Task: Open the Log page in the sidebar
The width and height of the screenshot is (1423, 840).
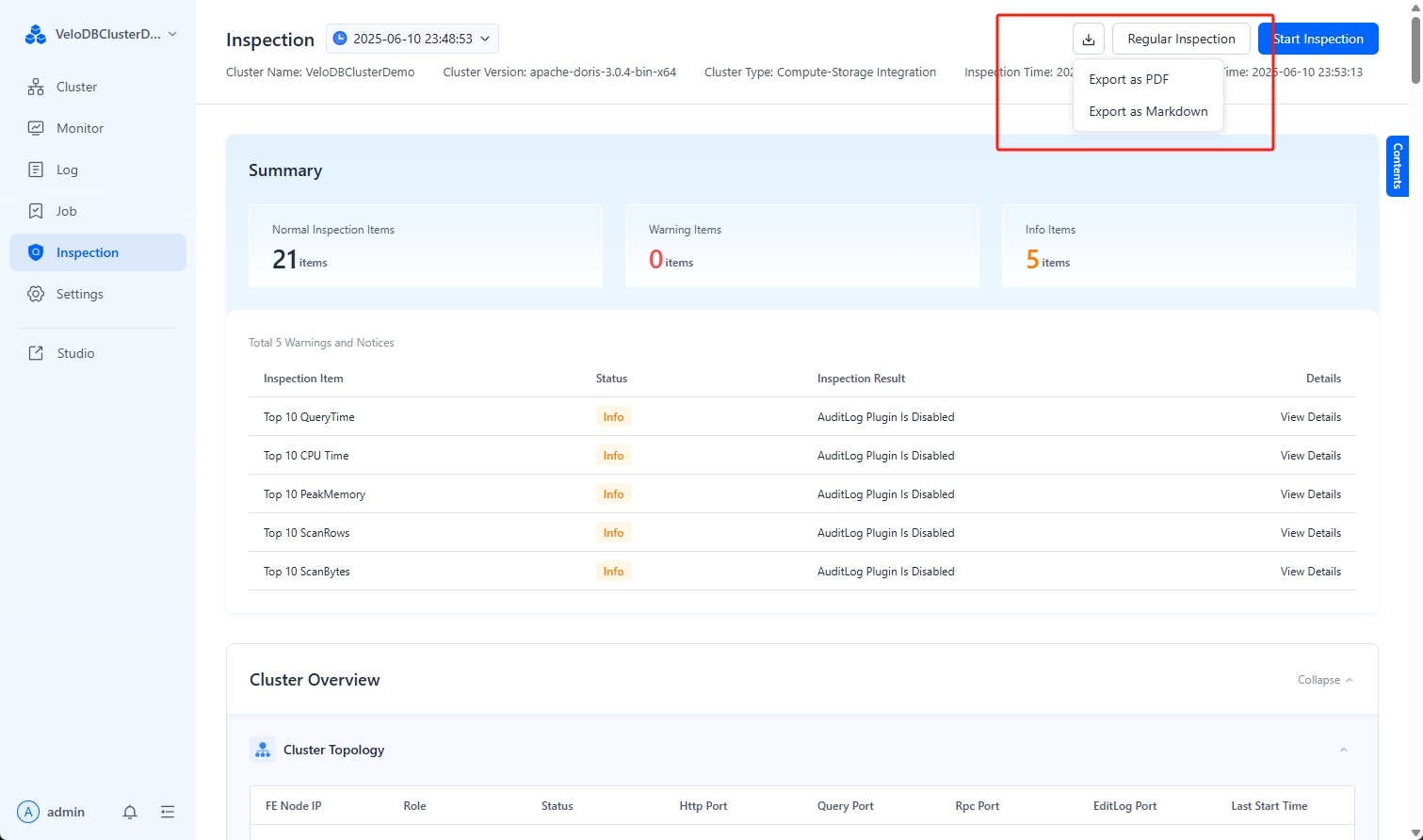Action: tap(67, 170)
